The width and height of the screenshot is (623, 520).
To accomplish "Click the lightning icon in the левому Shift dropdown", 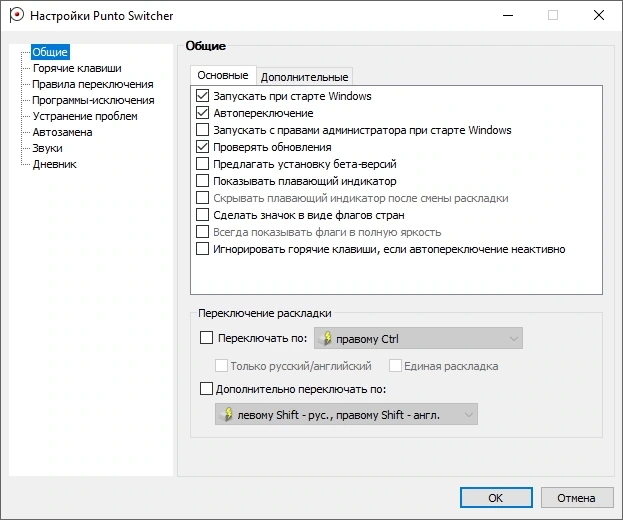I will point(227,414).
